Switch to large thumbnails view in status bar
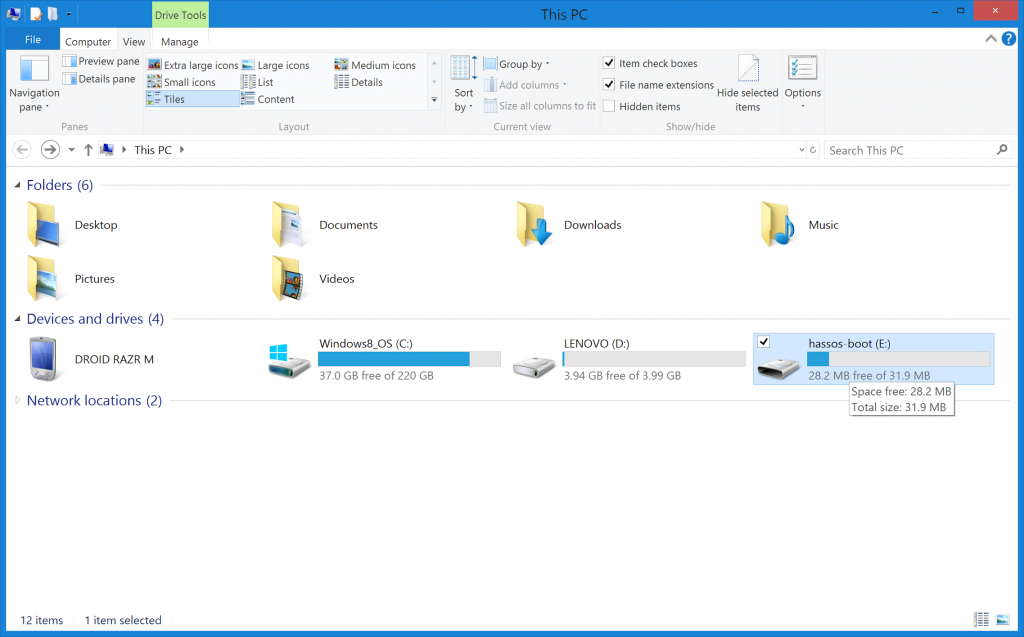The height and width of the screenshot is (637, 1024). pyautogui.click(x=1002, y=619)
